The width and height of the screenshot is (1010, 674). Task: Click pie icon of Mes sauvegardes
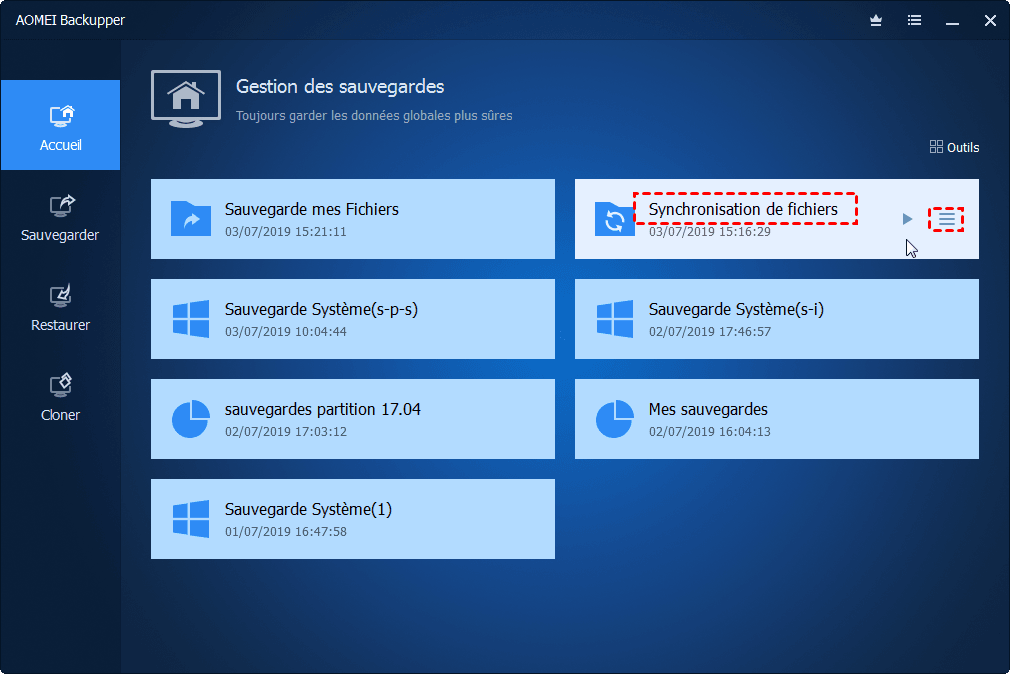point(615,419)
